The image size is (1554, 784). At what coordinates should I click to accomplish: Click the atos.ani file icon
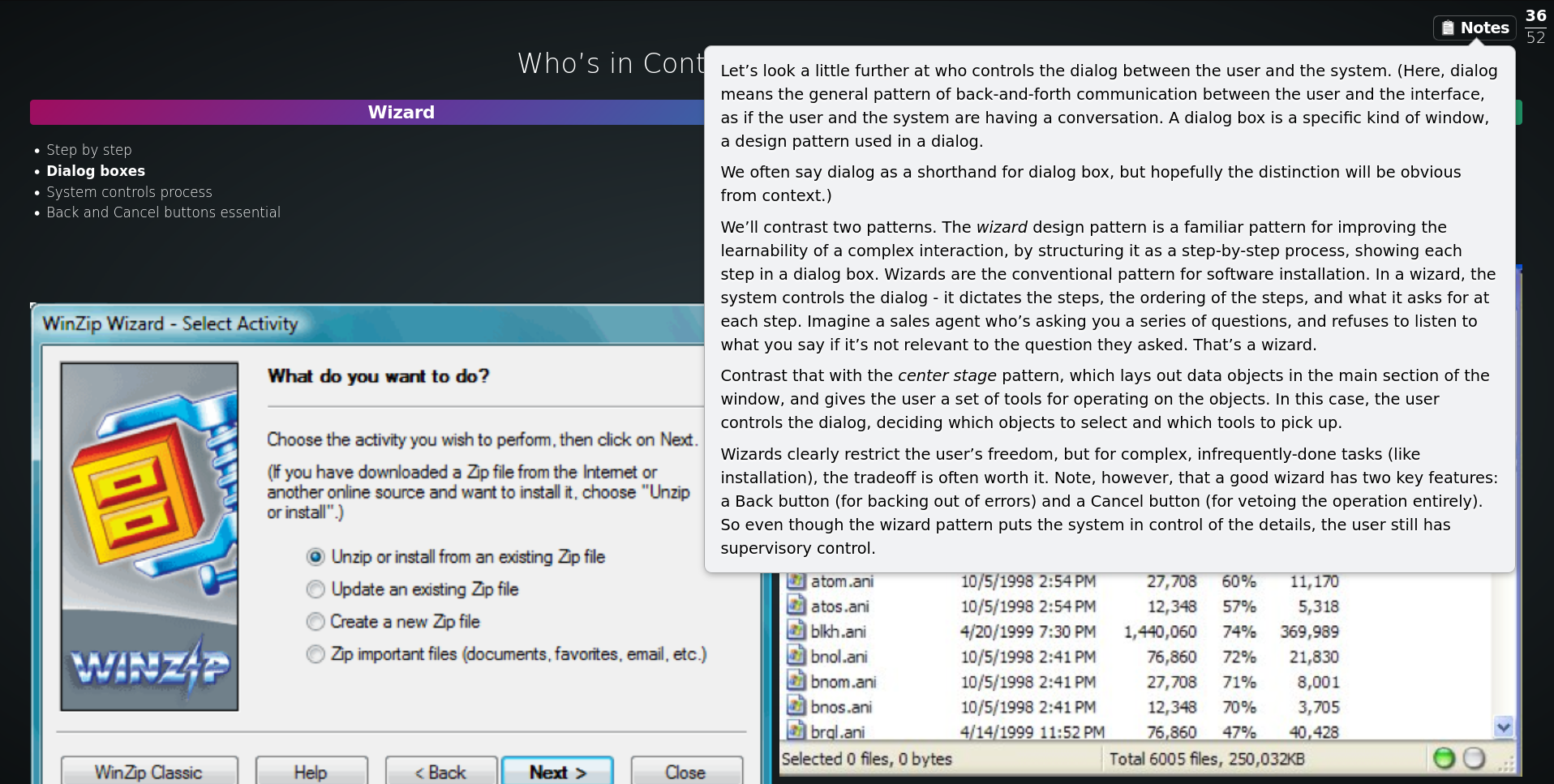[796, 606]
